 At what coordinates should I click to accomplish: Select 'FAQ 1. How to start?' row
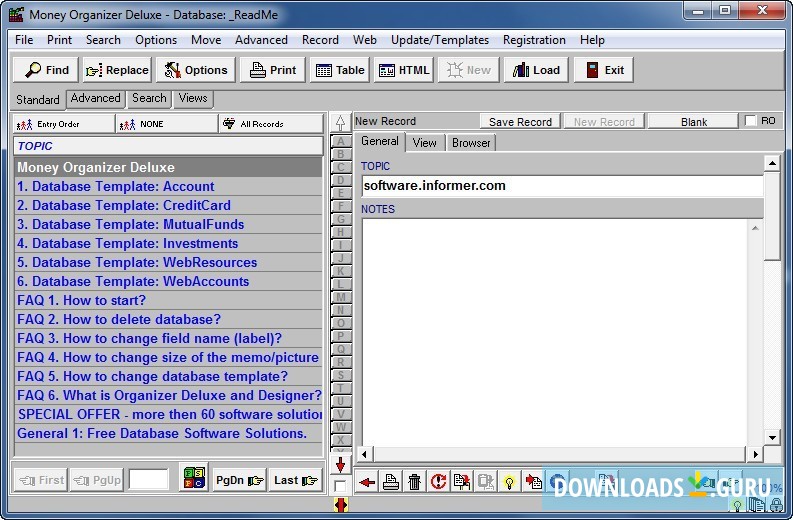click(x=168, y=300)
